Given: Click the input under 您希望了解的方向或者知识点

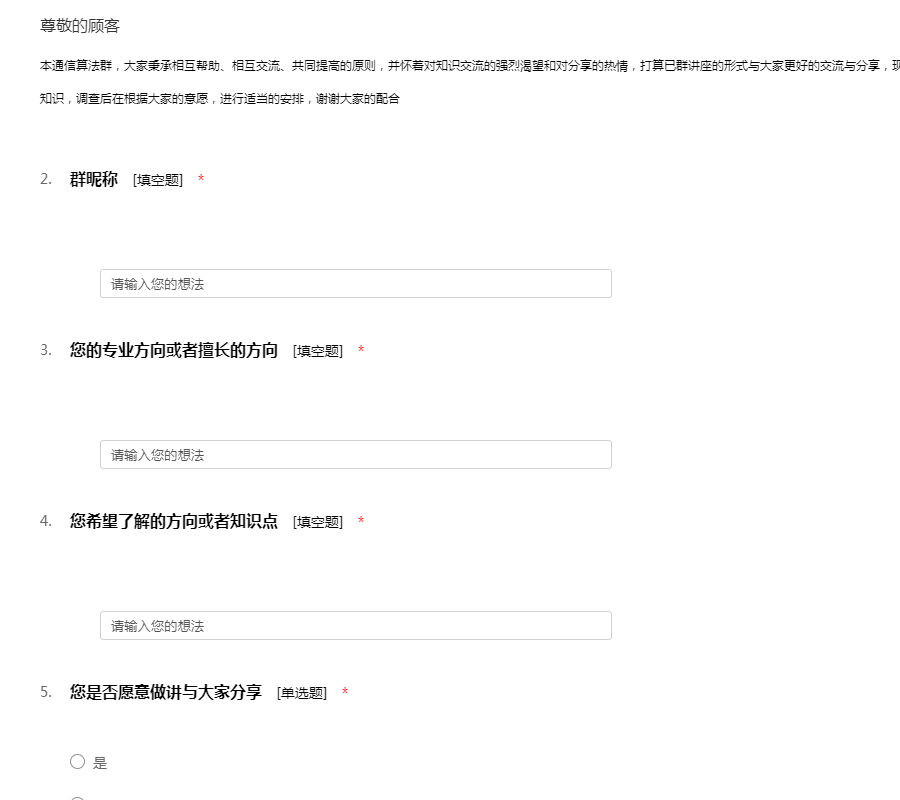Looking at the screenshot, I should coord(355,626).
